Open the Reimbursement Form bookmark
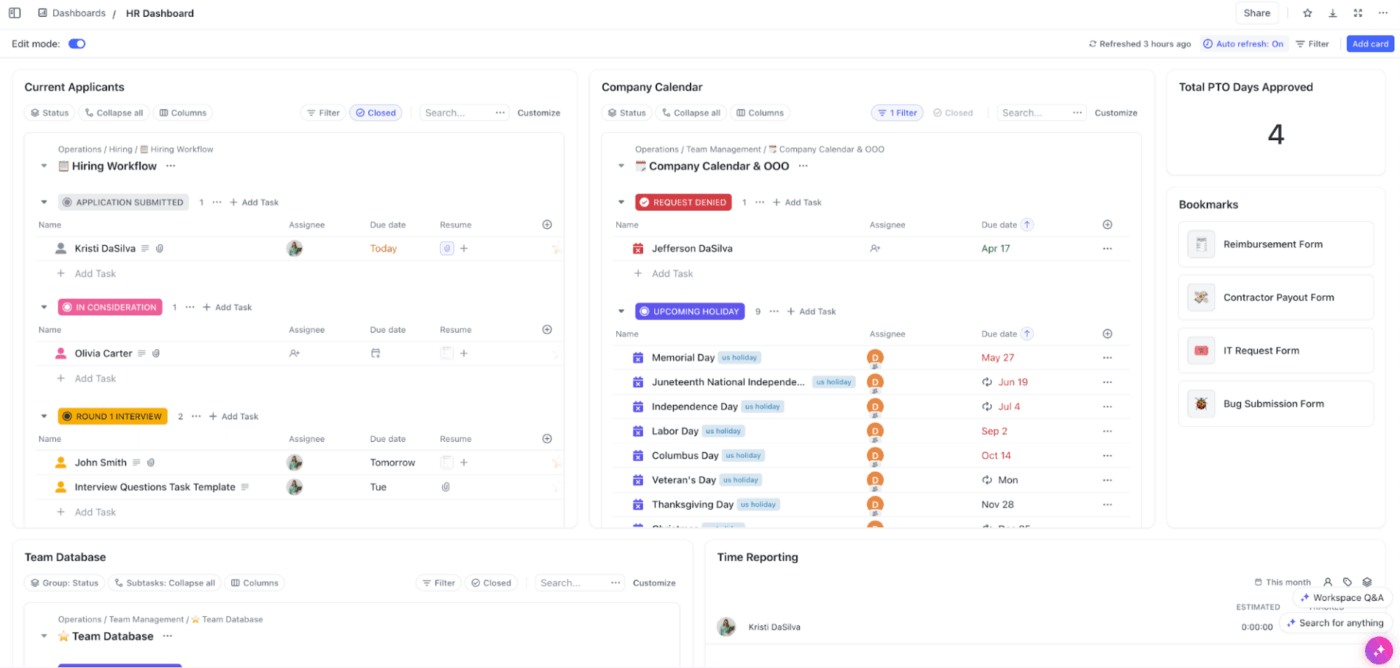1400x668 pixels. click(x=1276, y=243)
